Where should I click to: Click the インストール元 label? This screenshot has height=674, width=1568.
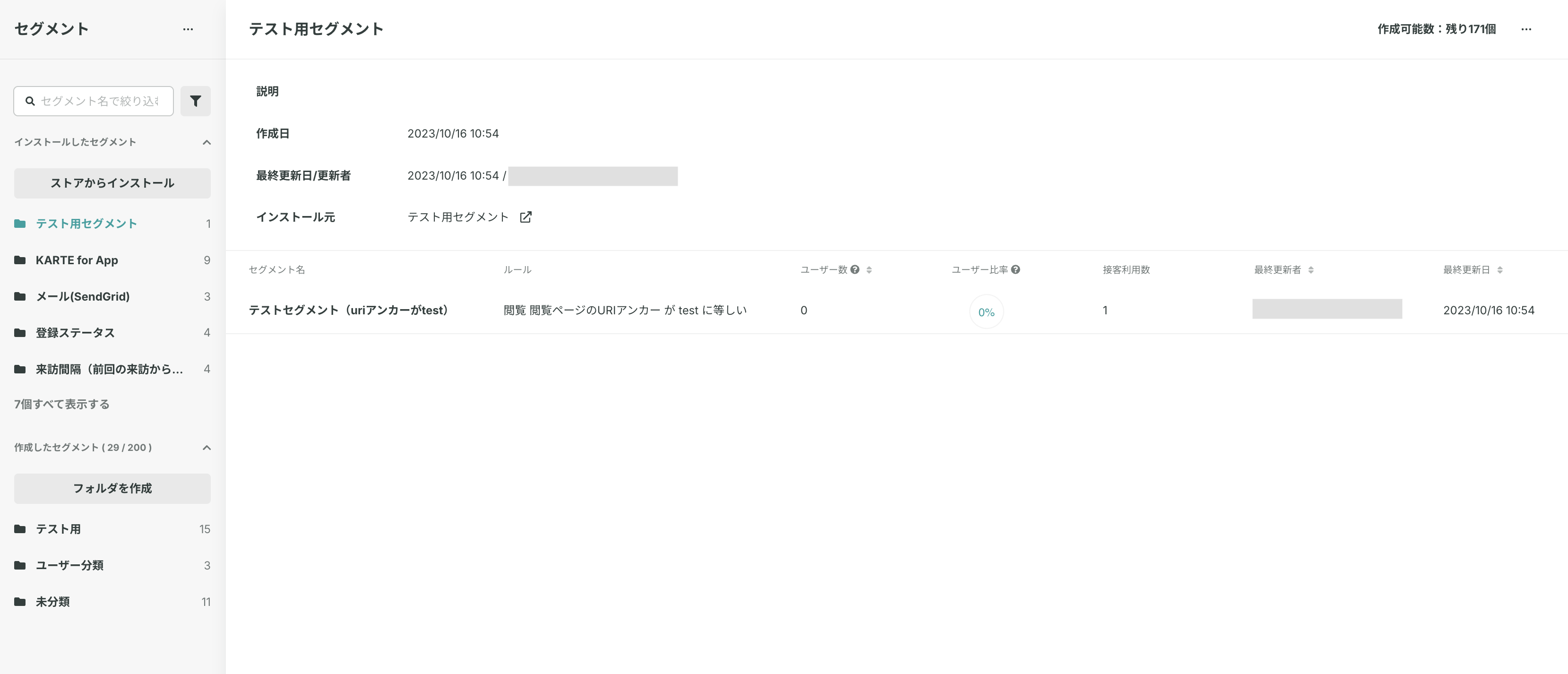[295, 217]
